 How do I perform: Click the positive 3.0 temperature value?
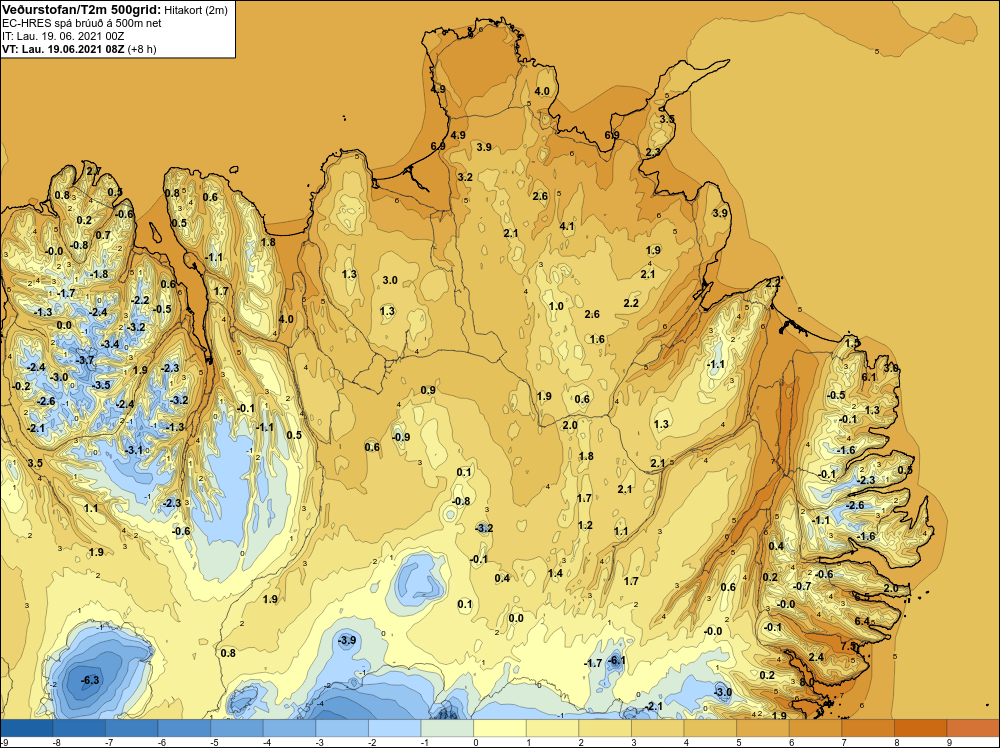[390, 280]
